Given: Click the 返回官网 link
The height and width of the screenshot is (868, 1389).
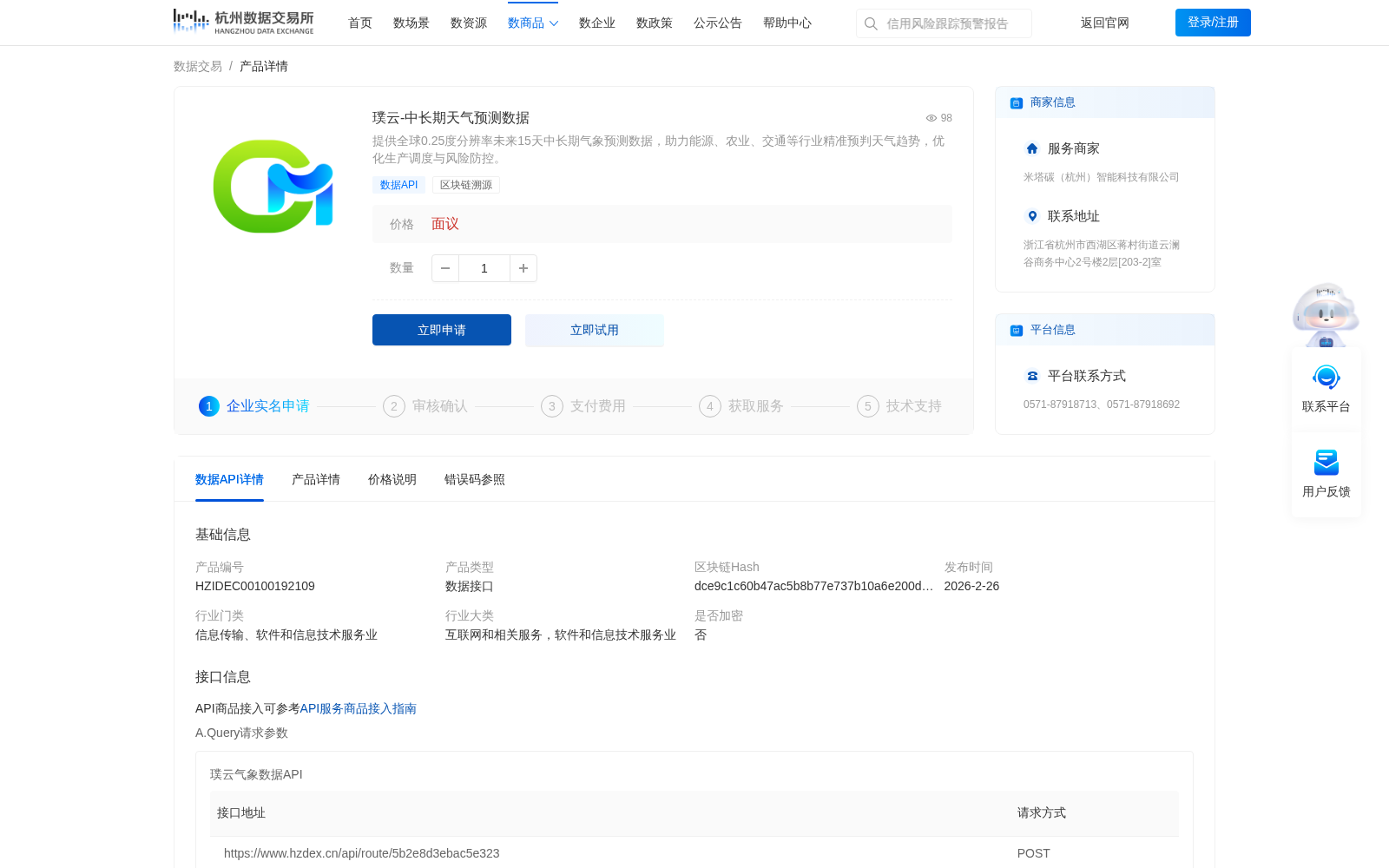Looking at the screenshot, I should [1105, 23].
